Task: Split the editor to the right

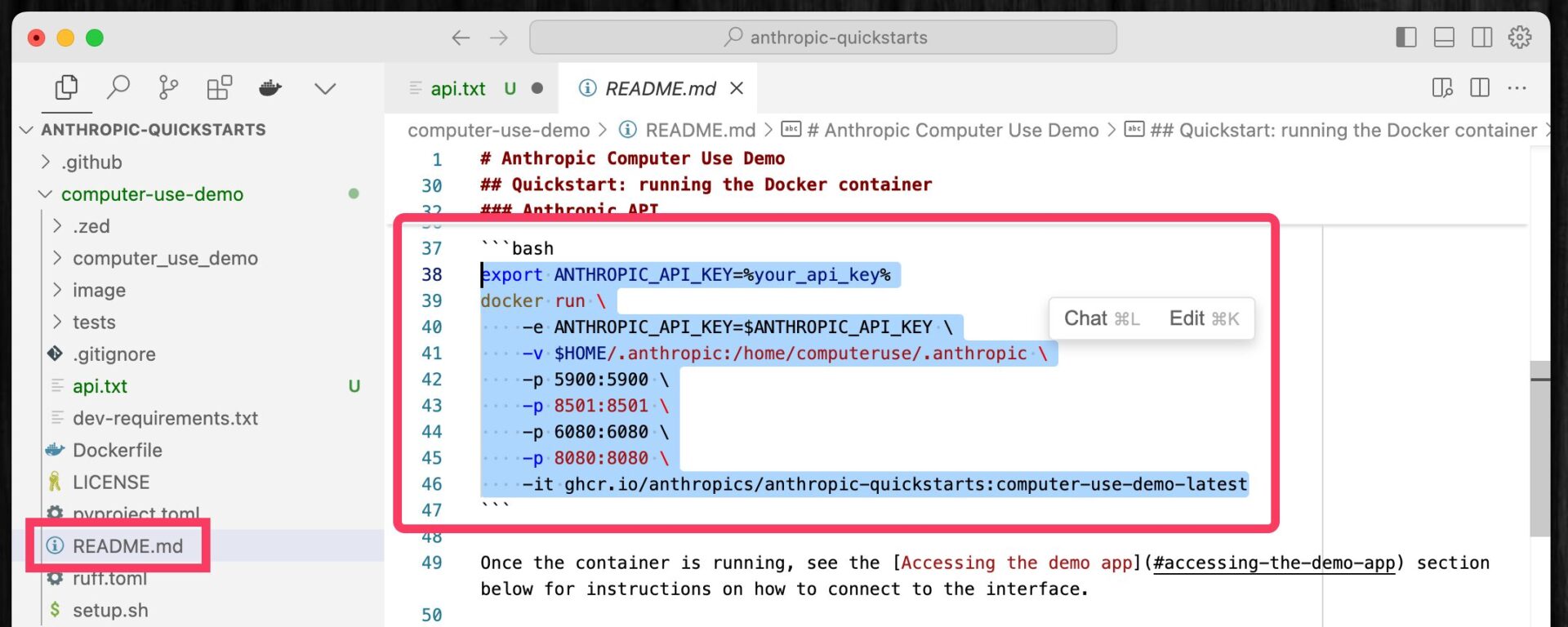Action: pyautogui.click(x=1480, y=88)
